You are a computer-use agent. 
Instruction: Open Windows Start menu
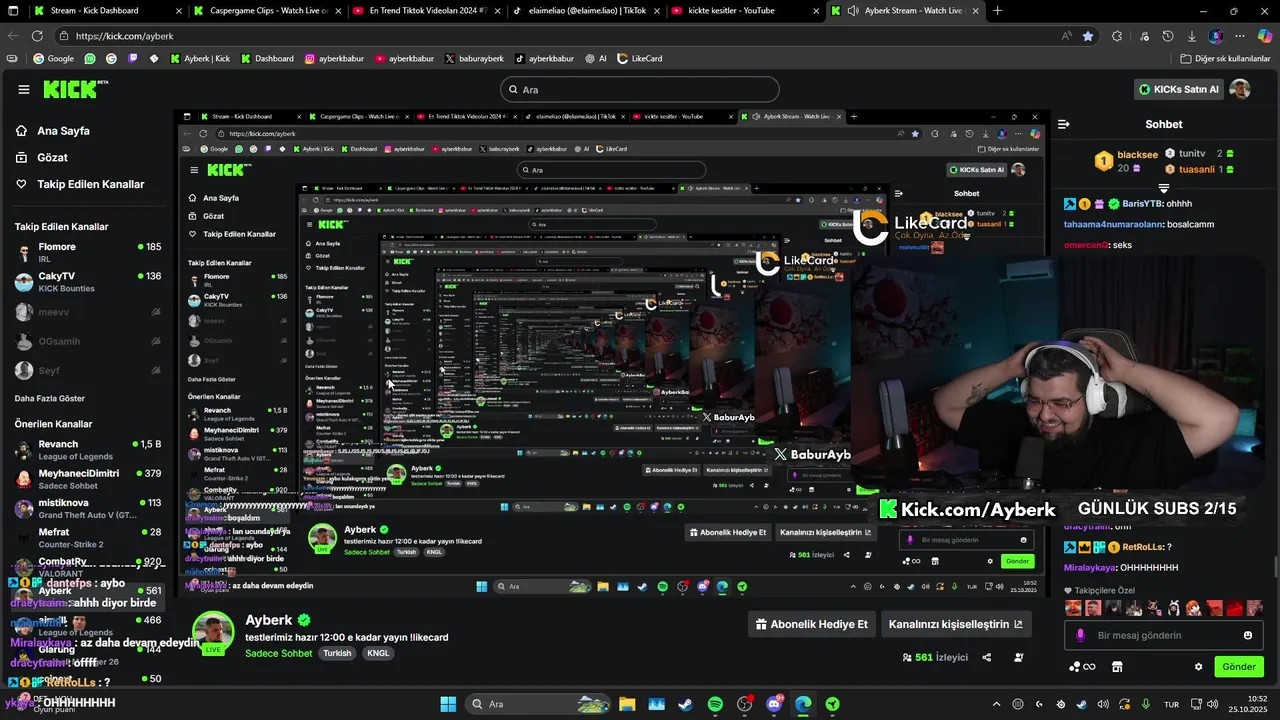[448, 704]
